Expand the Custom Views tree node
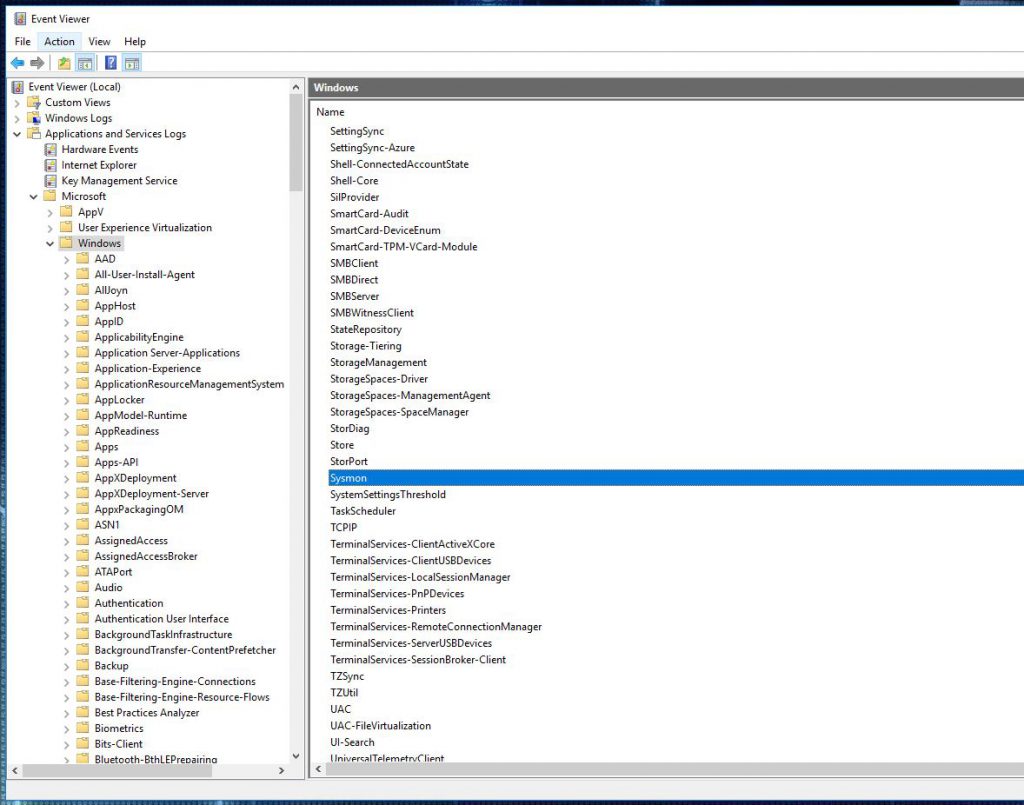Image resolution: width=1024 pixels, height=805 pixels. point(18,102)
